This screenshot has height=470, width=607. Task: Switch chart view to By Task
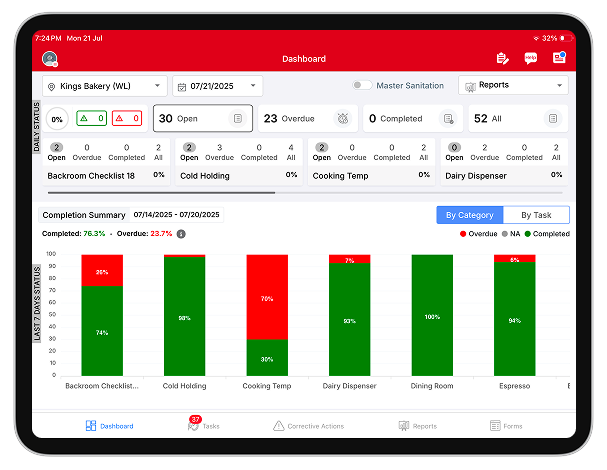(x=535, y=215)
